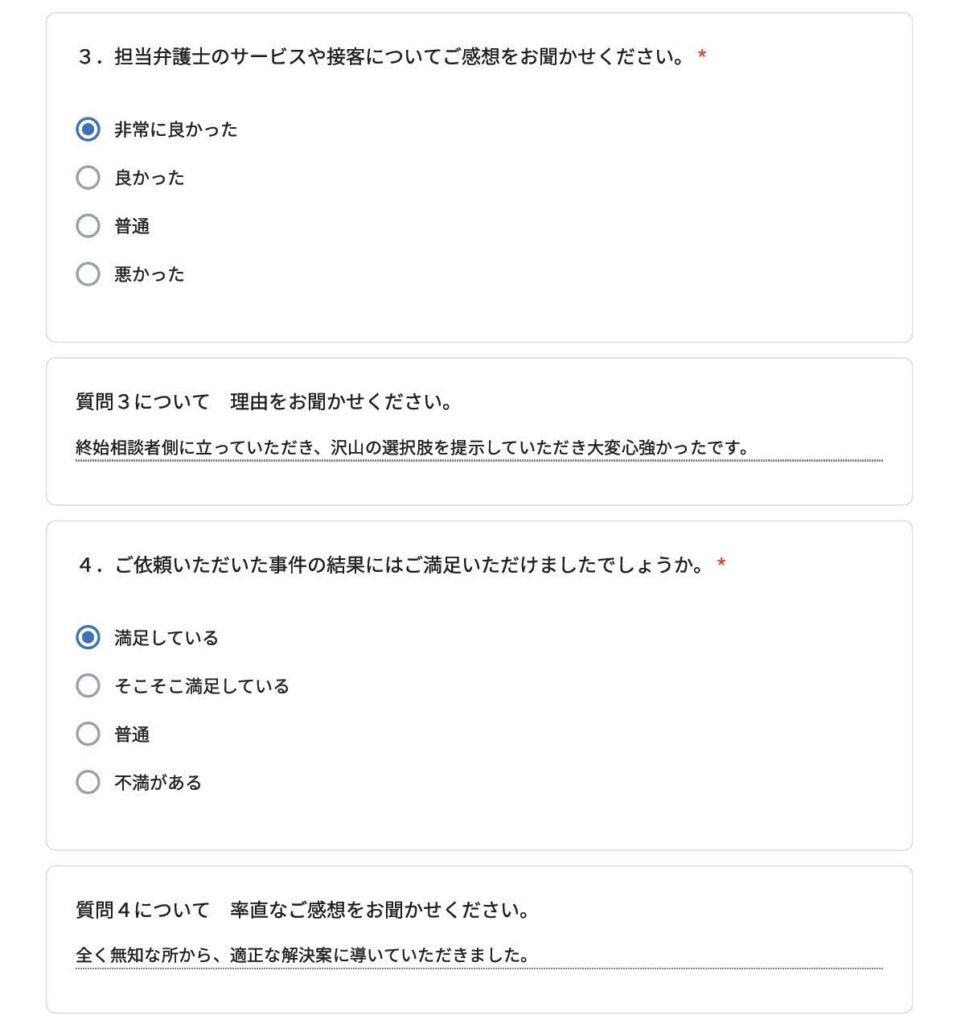Select the 非常に良かった radio option
This screenshot has height=1024, width=957.
pos(88,129)
